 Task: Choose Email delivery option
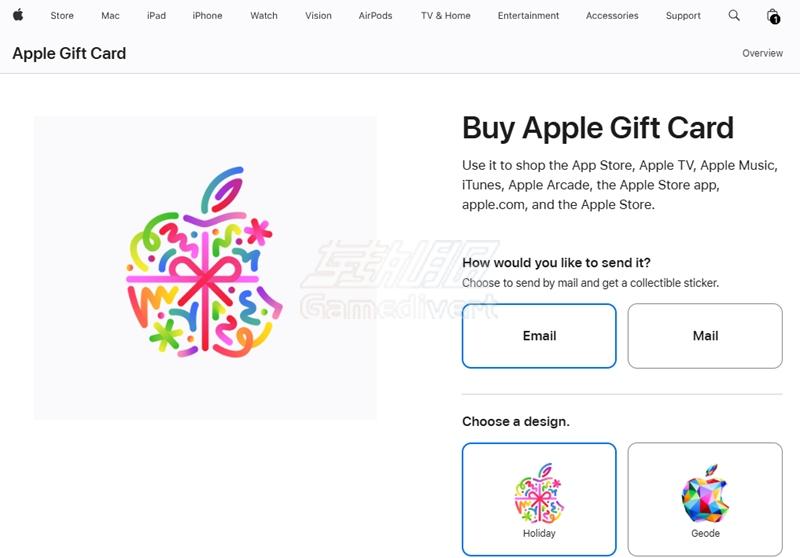pos(539,336)
